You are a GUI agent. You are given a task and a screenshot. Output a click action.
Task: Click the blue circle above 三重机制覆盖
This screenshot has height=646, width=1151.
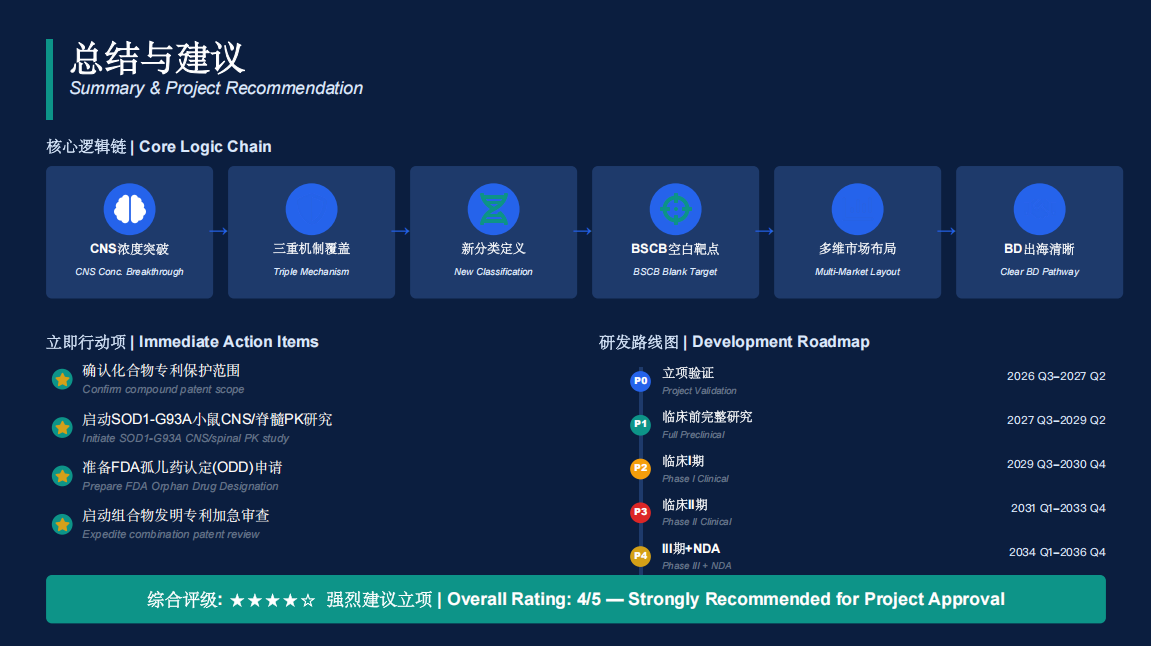click(311, 209)
